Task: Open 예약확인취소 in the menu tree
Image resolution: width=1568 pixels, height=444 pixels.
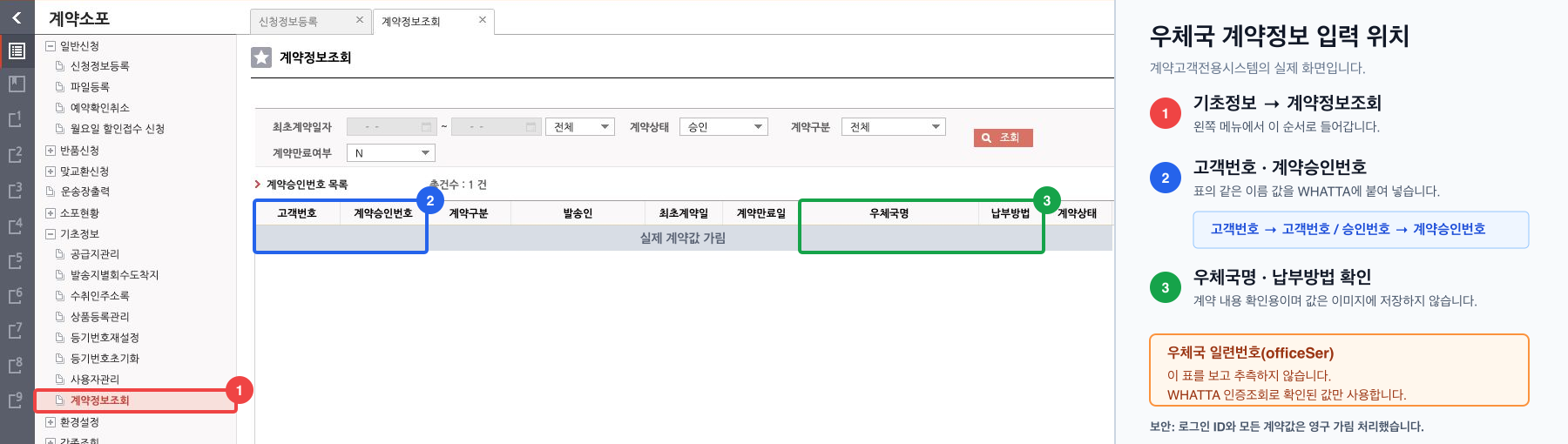Action: point(99,108)
